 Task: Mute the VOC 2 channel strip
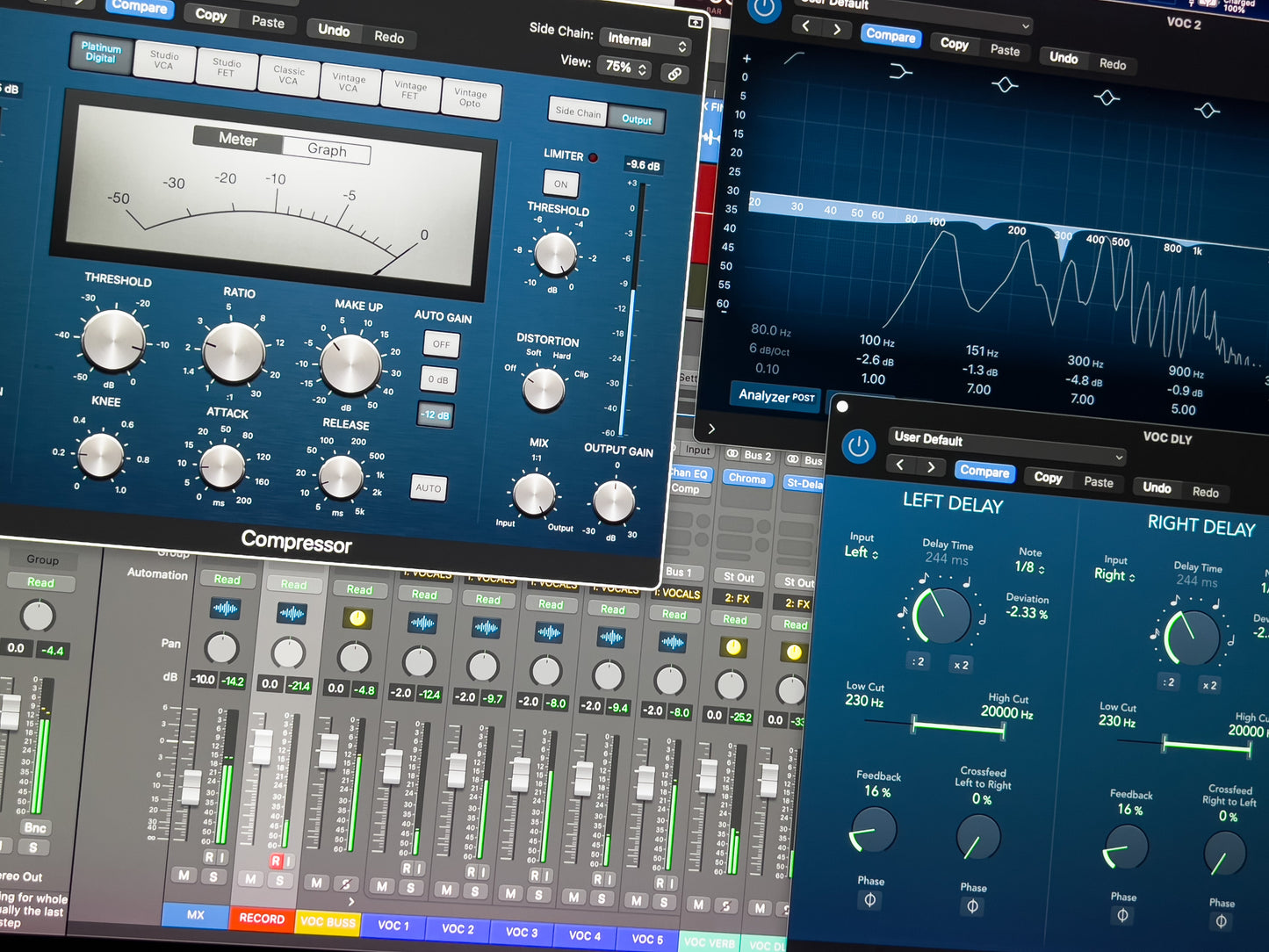(446, 891)
